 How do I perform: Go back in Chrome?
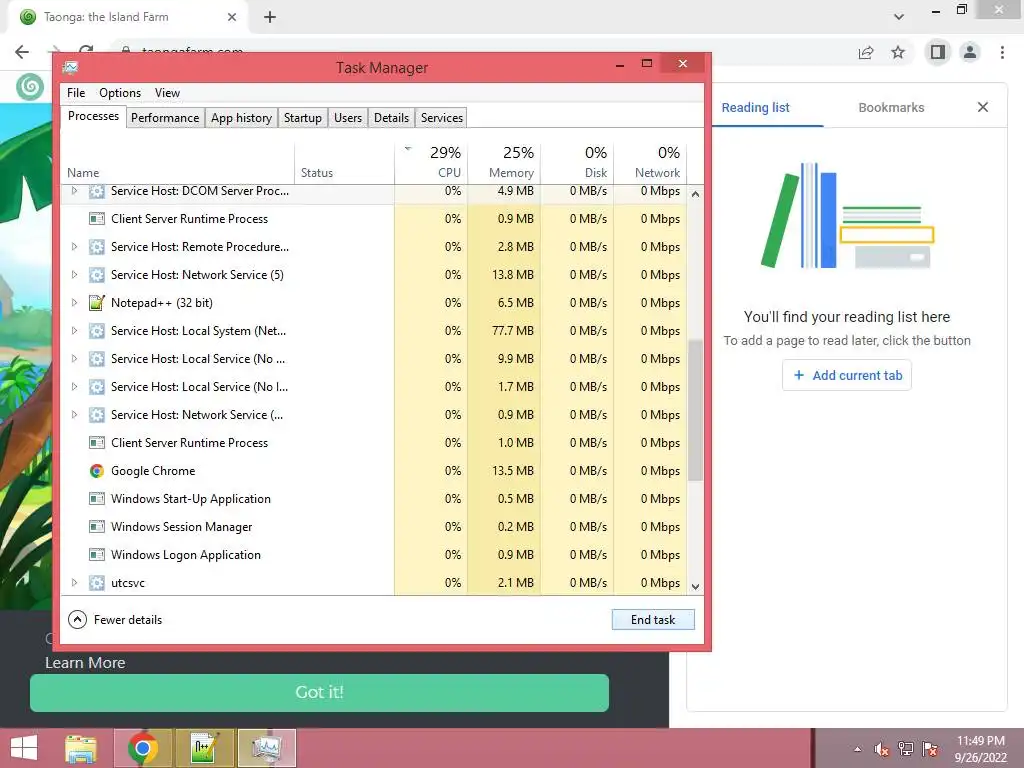pyautogui.click(x=22, y=52)
